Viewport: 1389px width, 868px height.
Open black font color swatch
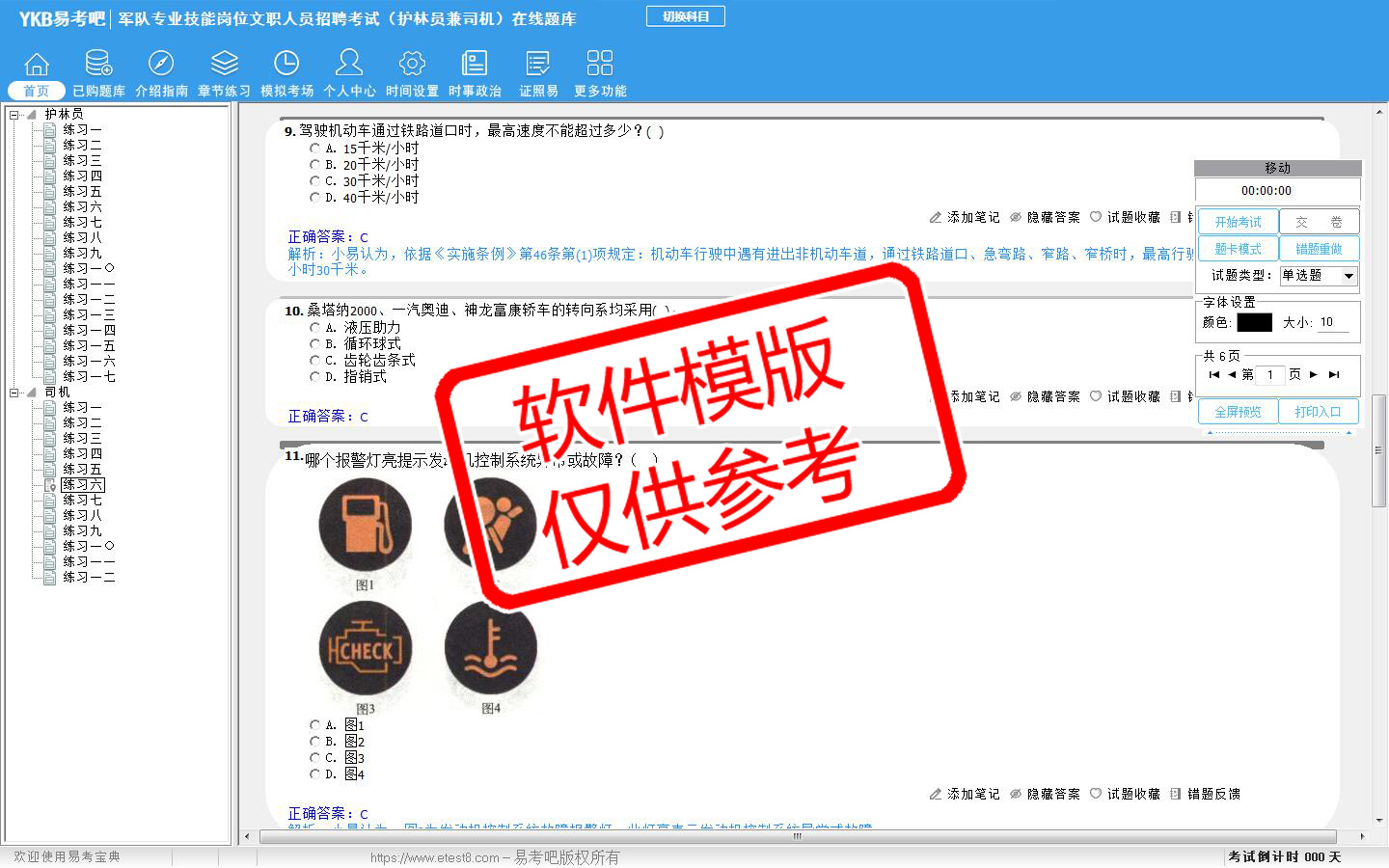(1254, 323)
